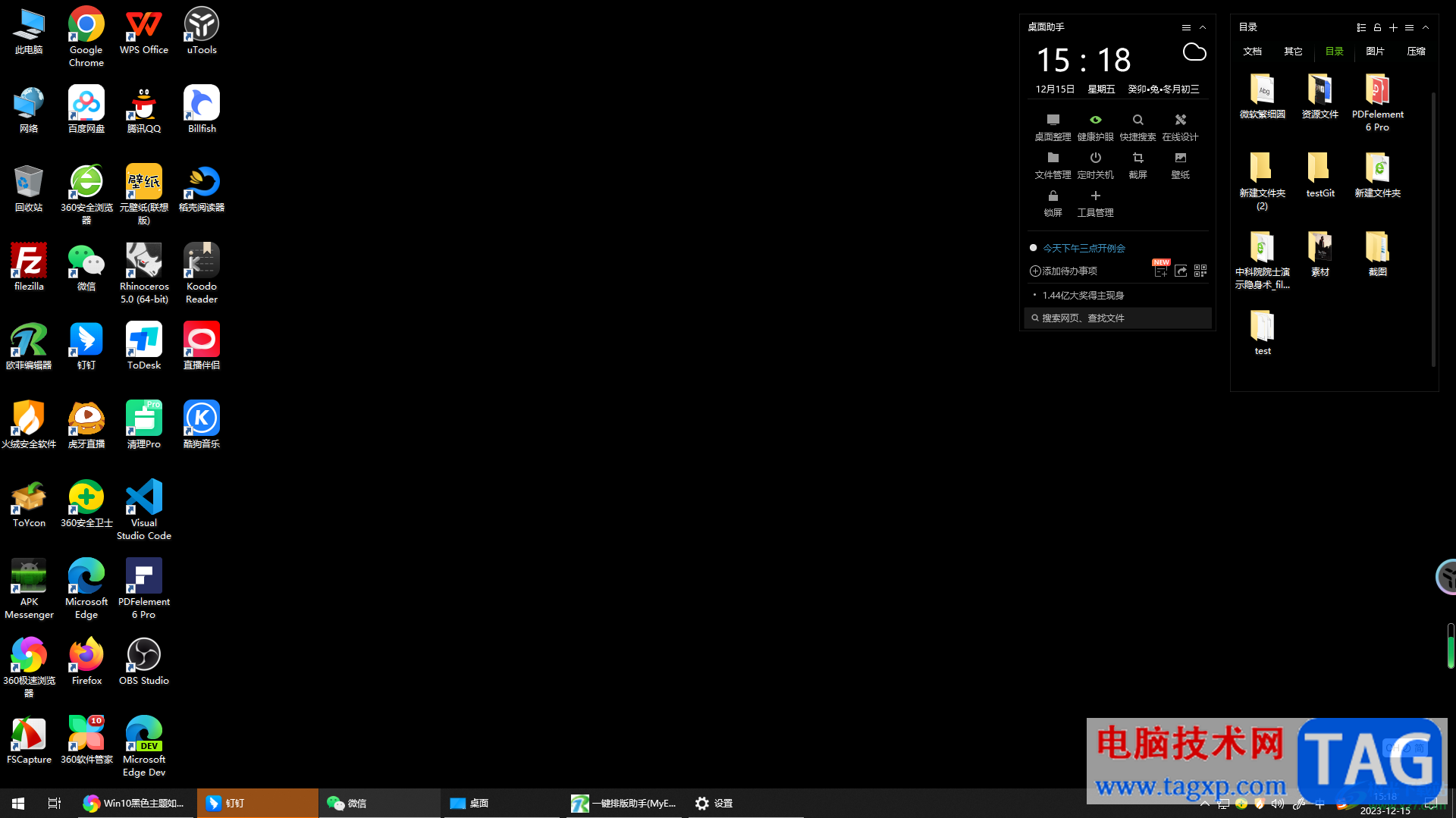Open 快捷搜索 quick search tool
This screenshot has height=818, width=1456.
1137,127
